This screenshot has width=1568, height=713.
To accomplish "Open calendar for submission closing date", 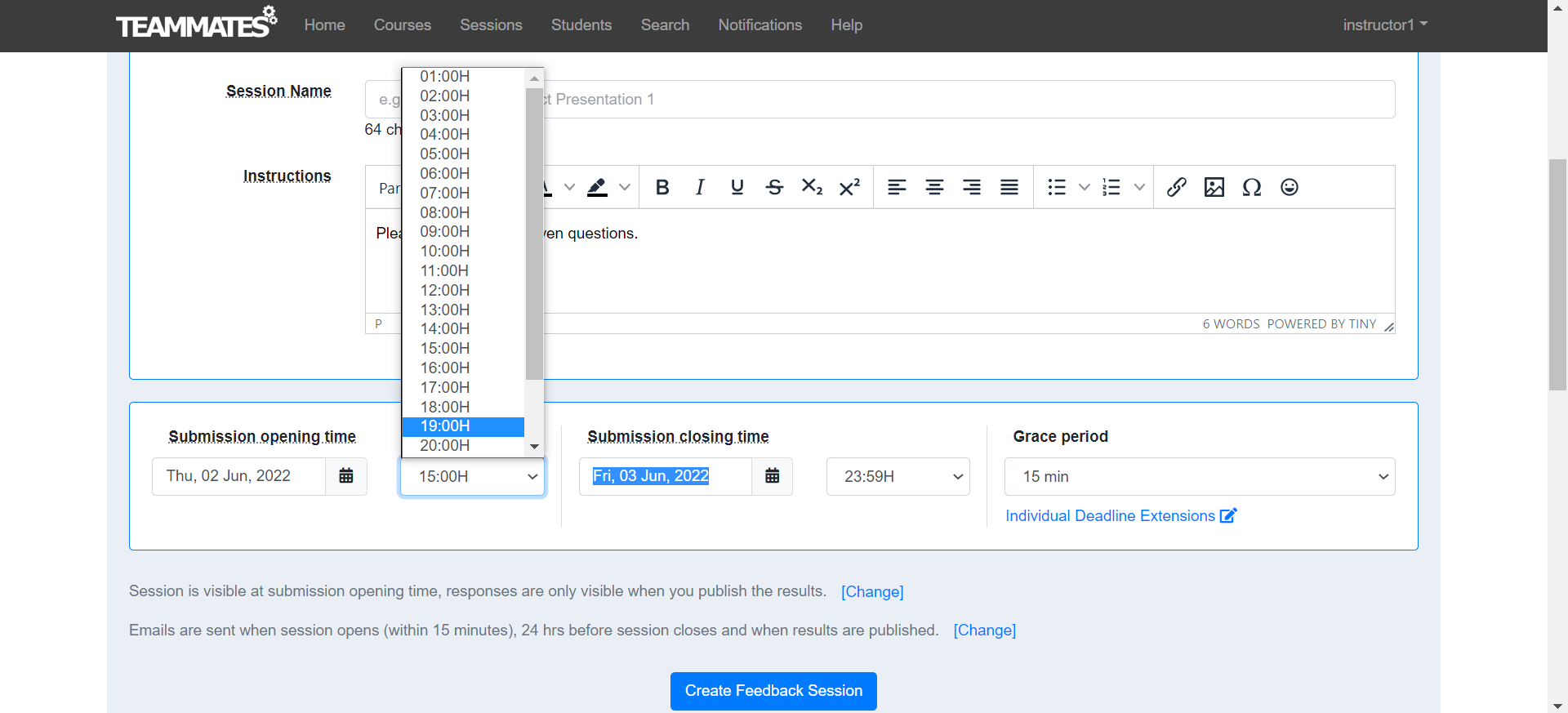I will pos(772,476).
